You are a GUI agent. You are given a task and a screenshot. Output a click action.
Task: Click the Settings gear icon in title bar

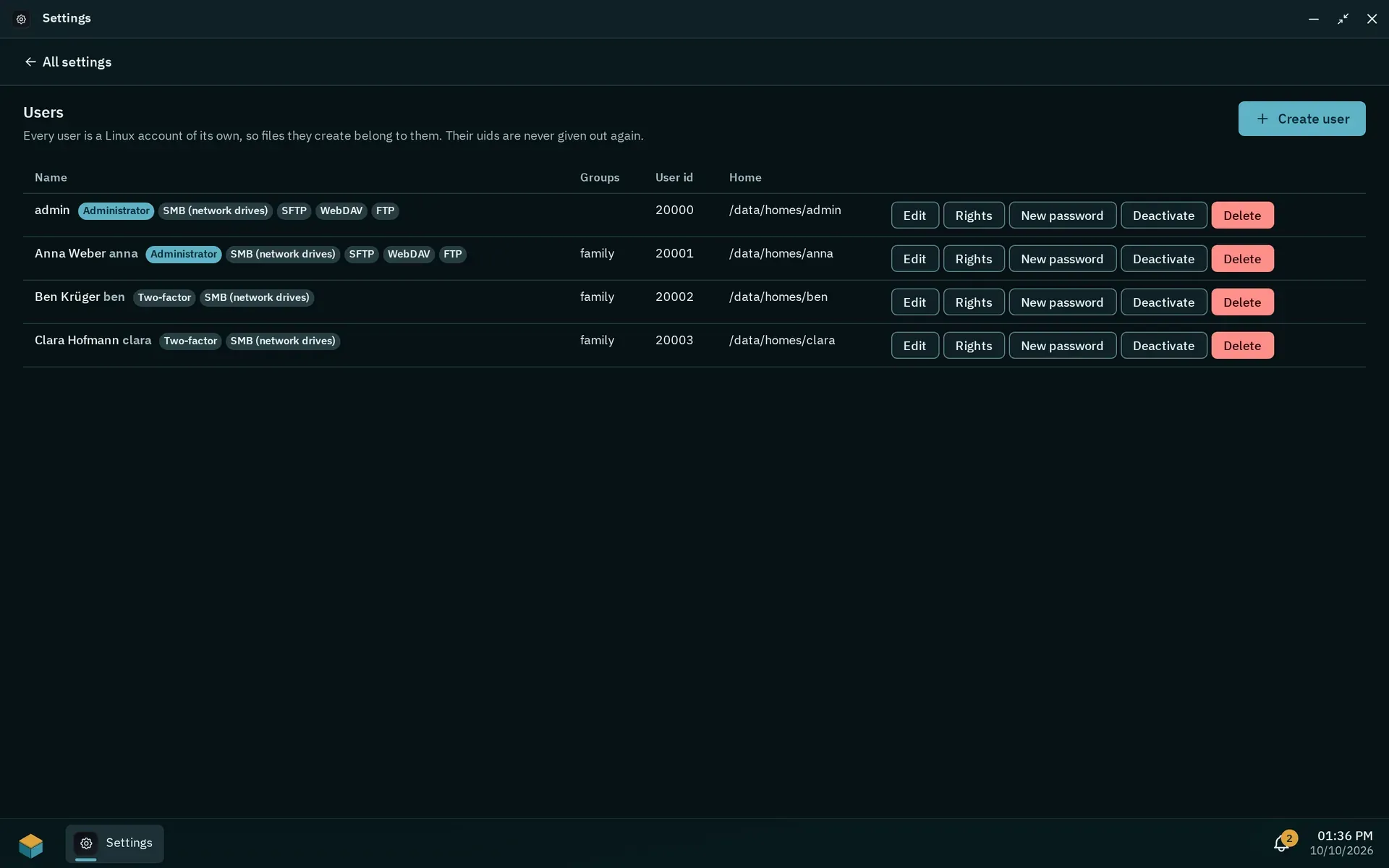pyautogui.click(x=21, y=19)
